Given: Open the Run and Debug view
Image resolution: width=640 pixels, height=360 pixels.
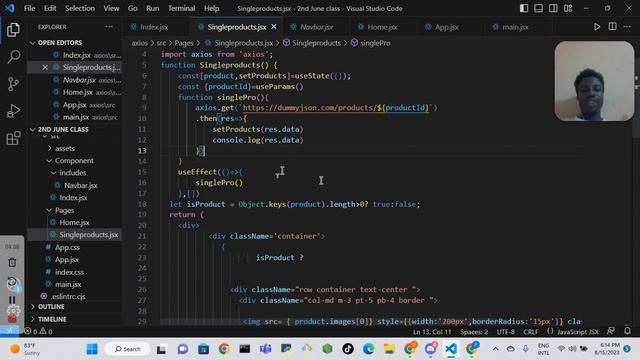Looking at the screenshot, I should 13,111.
